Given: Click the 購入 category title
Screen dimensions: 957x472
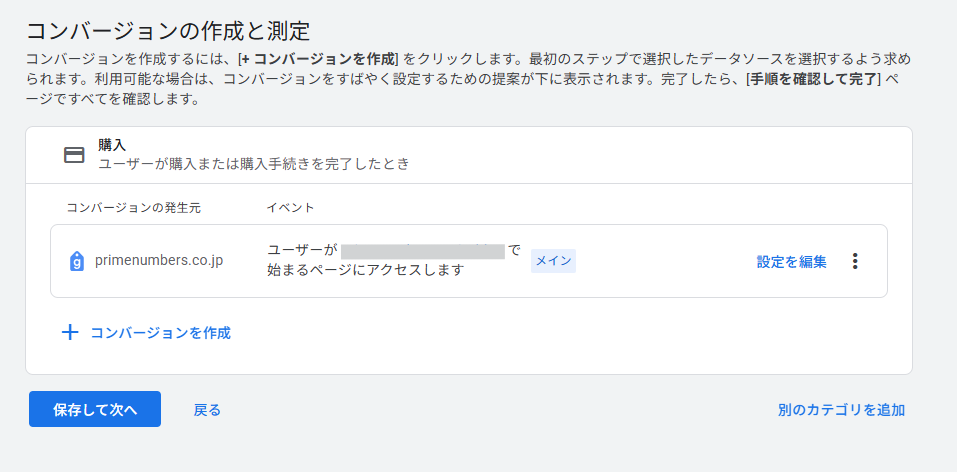Looking at the screenshot, I should [x=112, y=145].
